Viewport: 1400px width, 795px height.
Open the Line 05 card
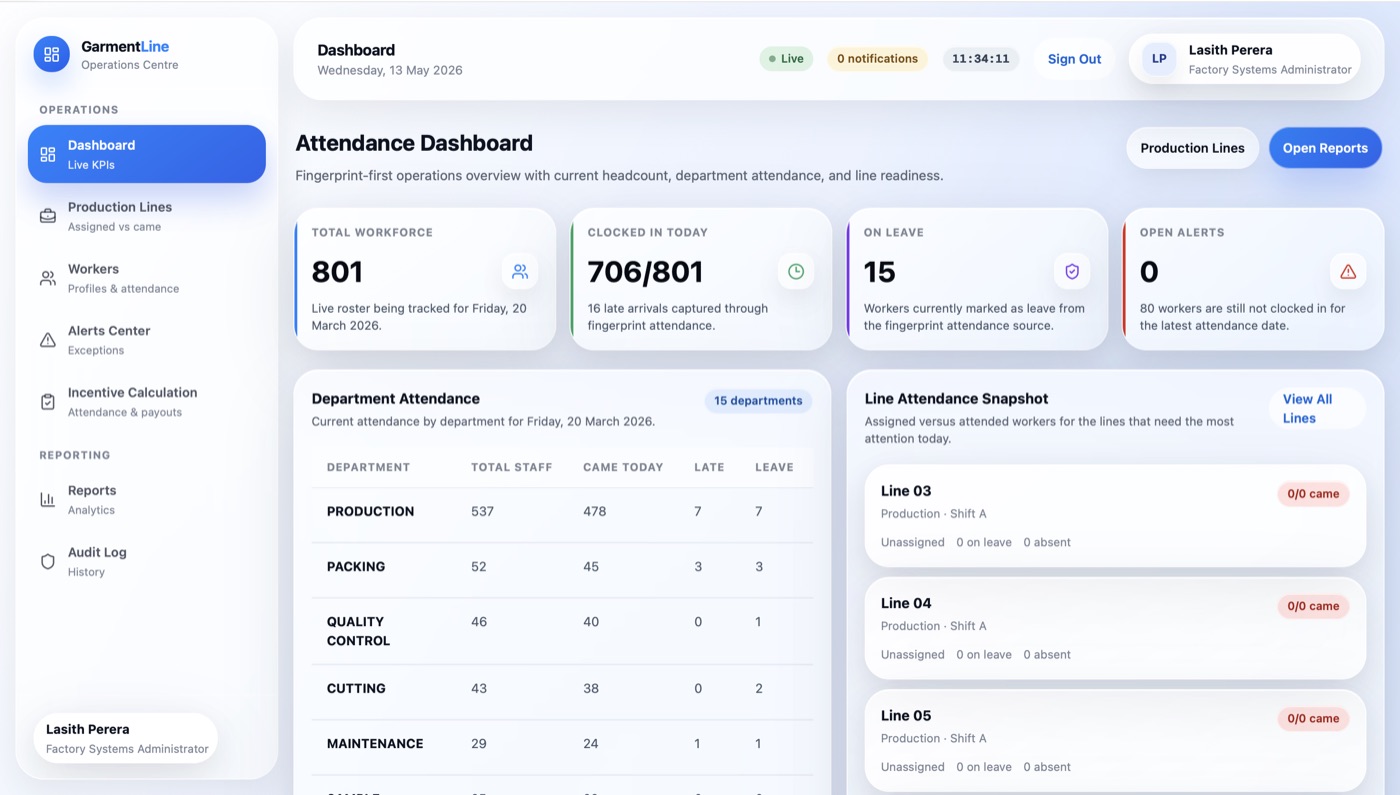click(x=1115, y=740)
